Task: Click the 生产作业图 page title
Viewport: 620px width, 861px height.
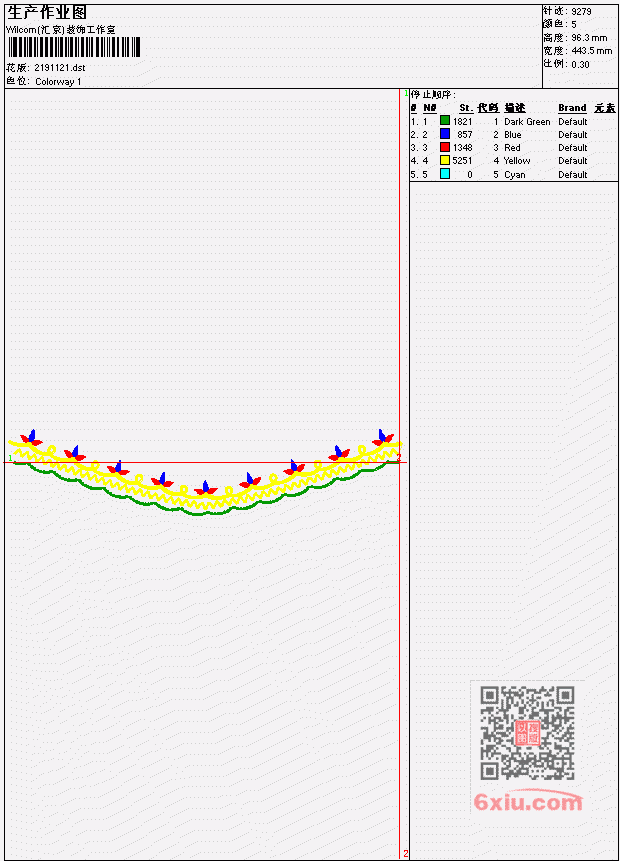Action: click(47, 12)
